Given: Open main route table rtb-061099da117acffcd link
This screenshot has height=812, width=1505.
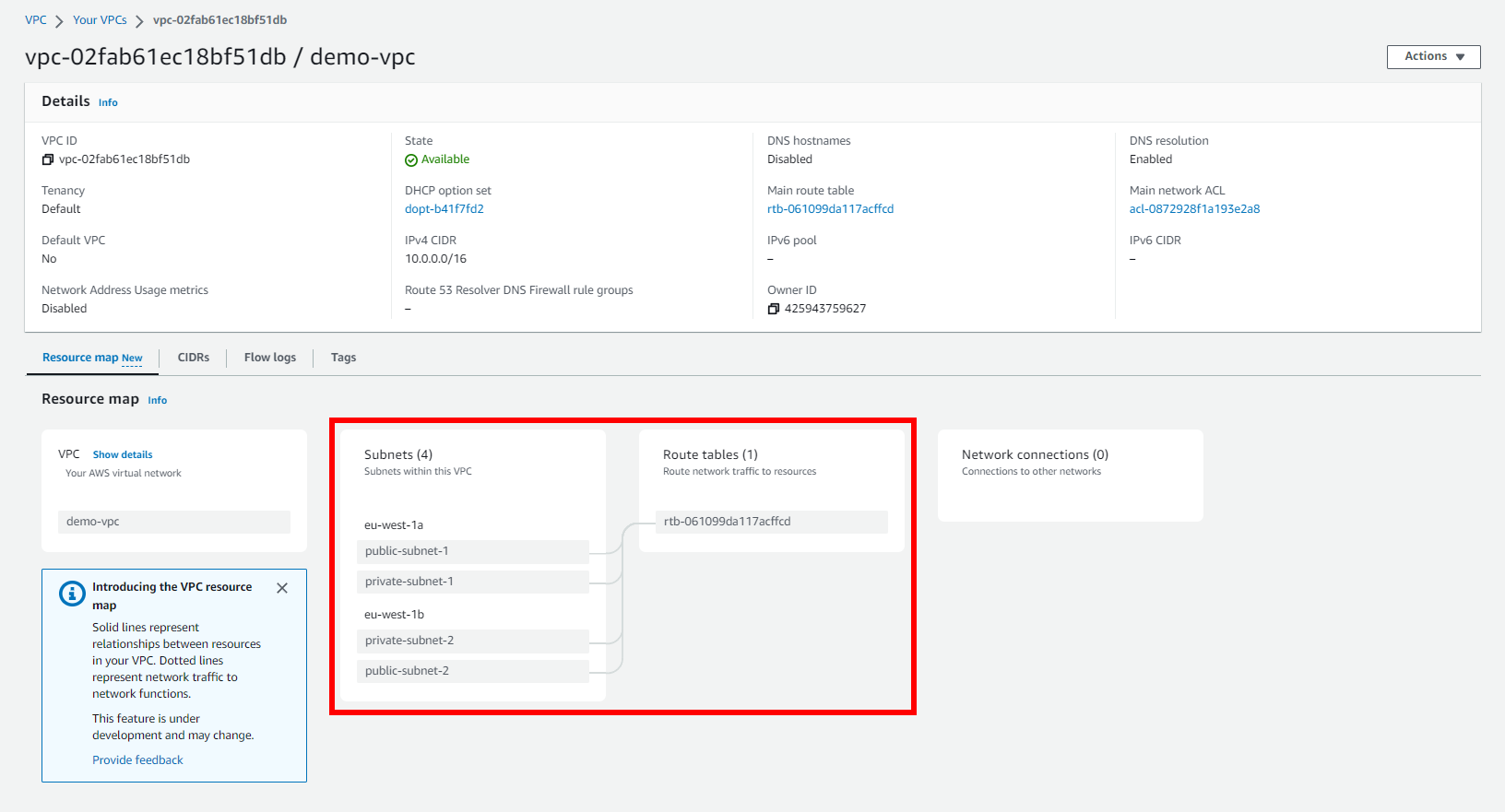Looking at the screenshot, I should point(830,209).
